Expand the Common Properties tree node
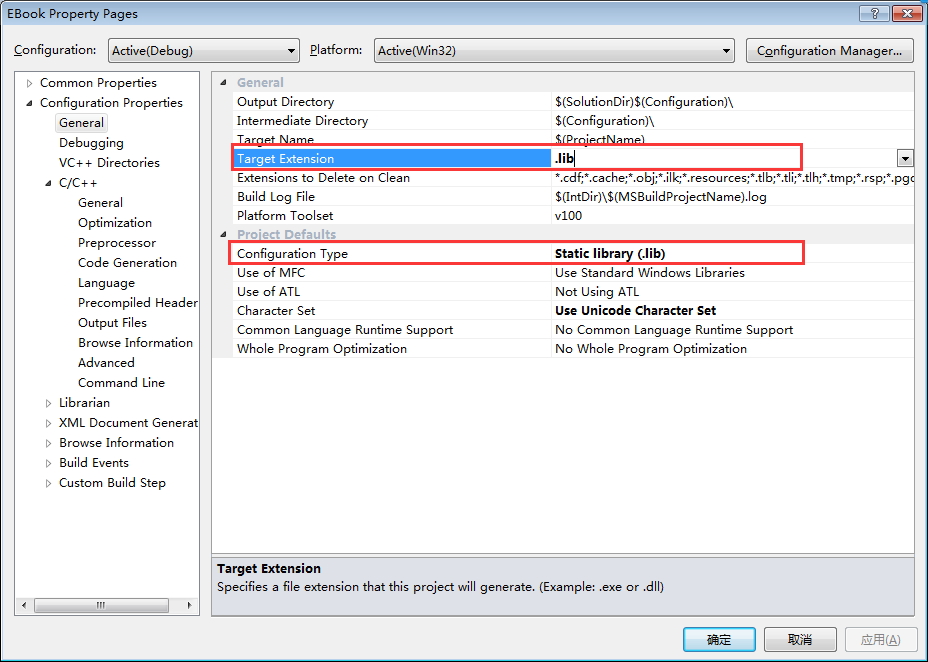 pyautogui.click(x=29, y=83)
